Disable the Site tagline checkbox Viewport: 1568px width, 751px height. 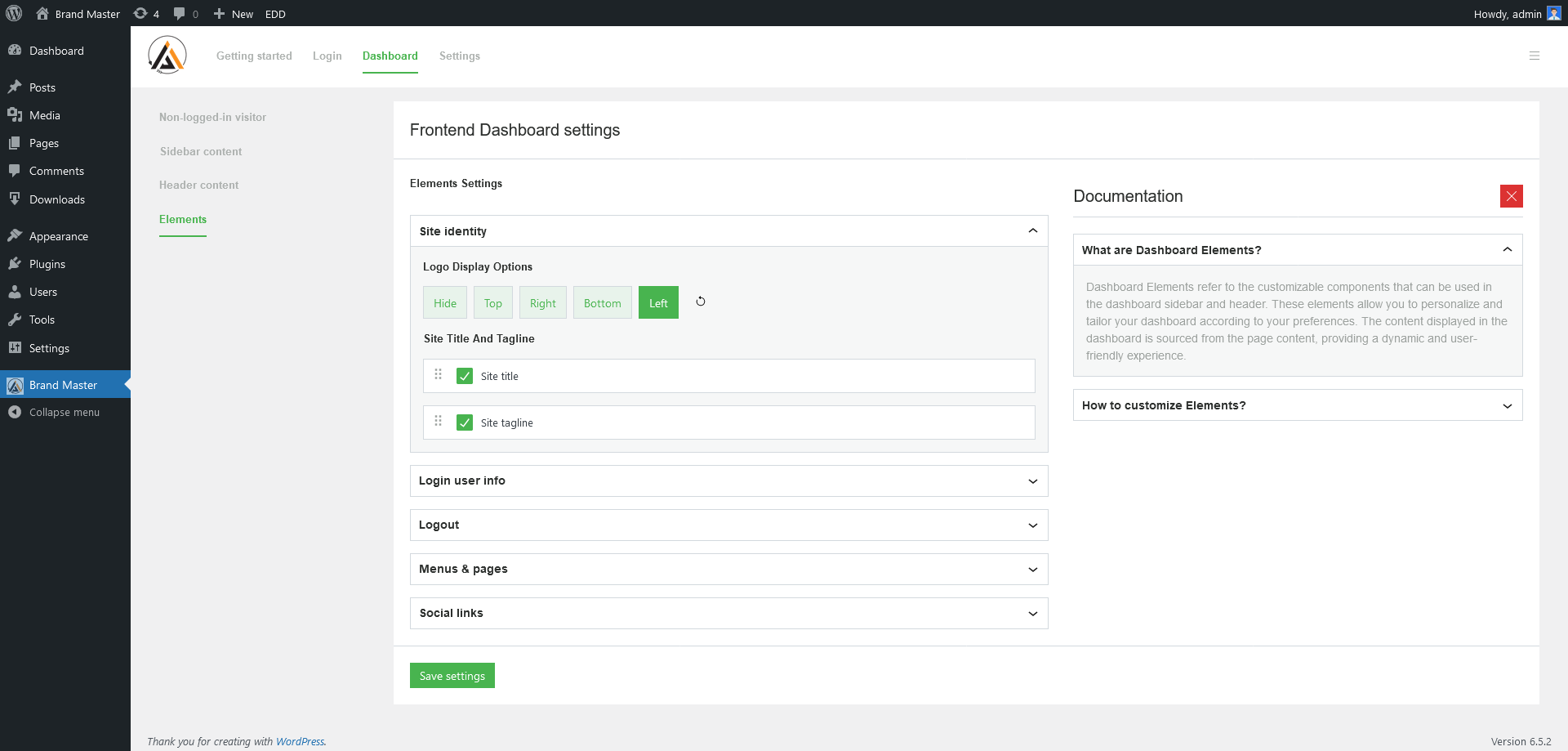pyautogui.click(x=464, y=422)
